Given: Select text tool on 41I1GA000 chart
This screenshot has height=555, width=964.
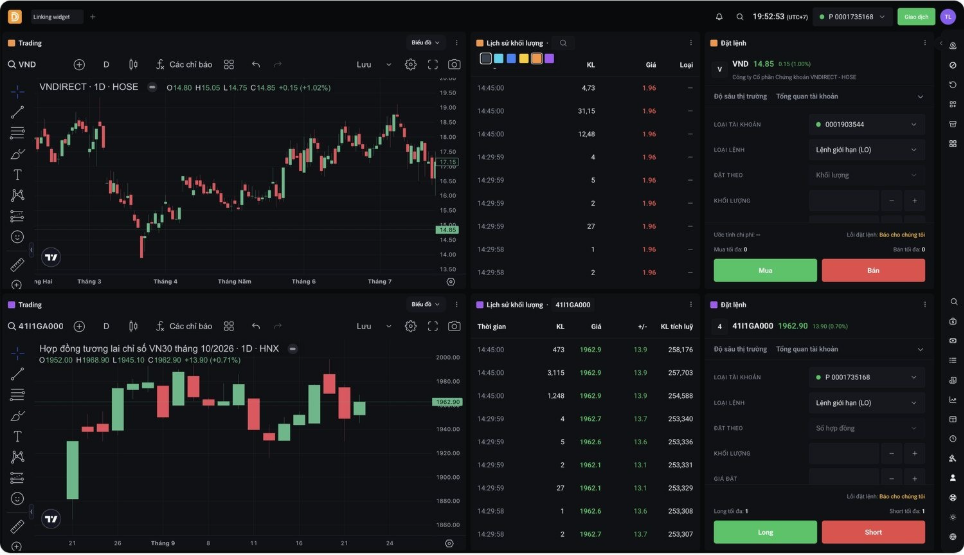Looking at the screenshot, I should point(17,436).
